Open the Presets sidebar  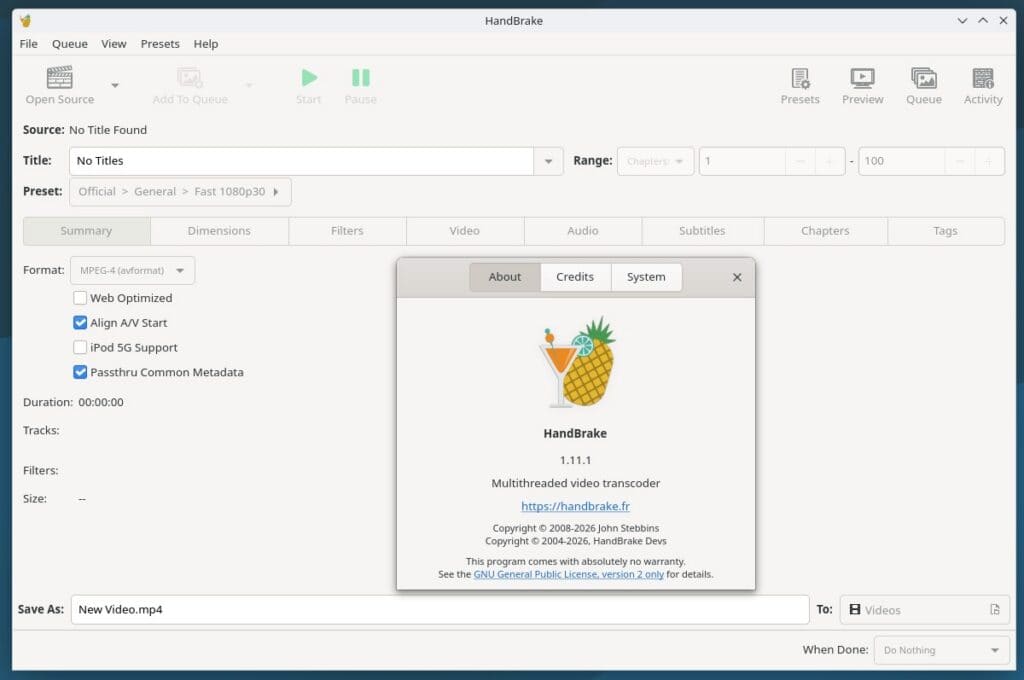tap(800, 84)
